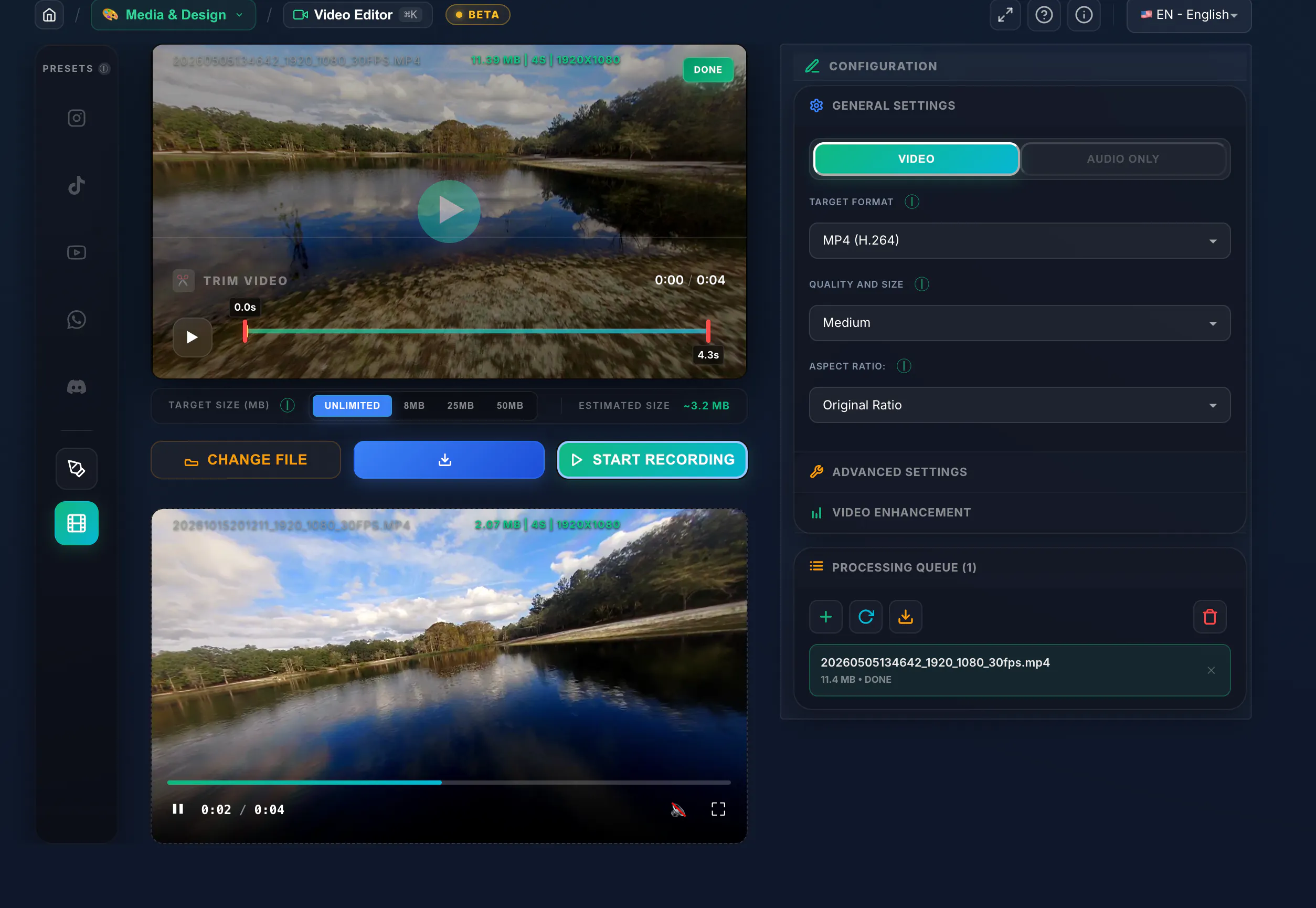This screenshot has width=1316, height=908.
Task: Clear the queue with the red trash icon
Action: pyautogui.click(x=1209, y=617)
